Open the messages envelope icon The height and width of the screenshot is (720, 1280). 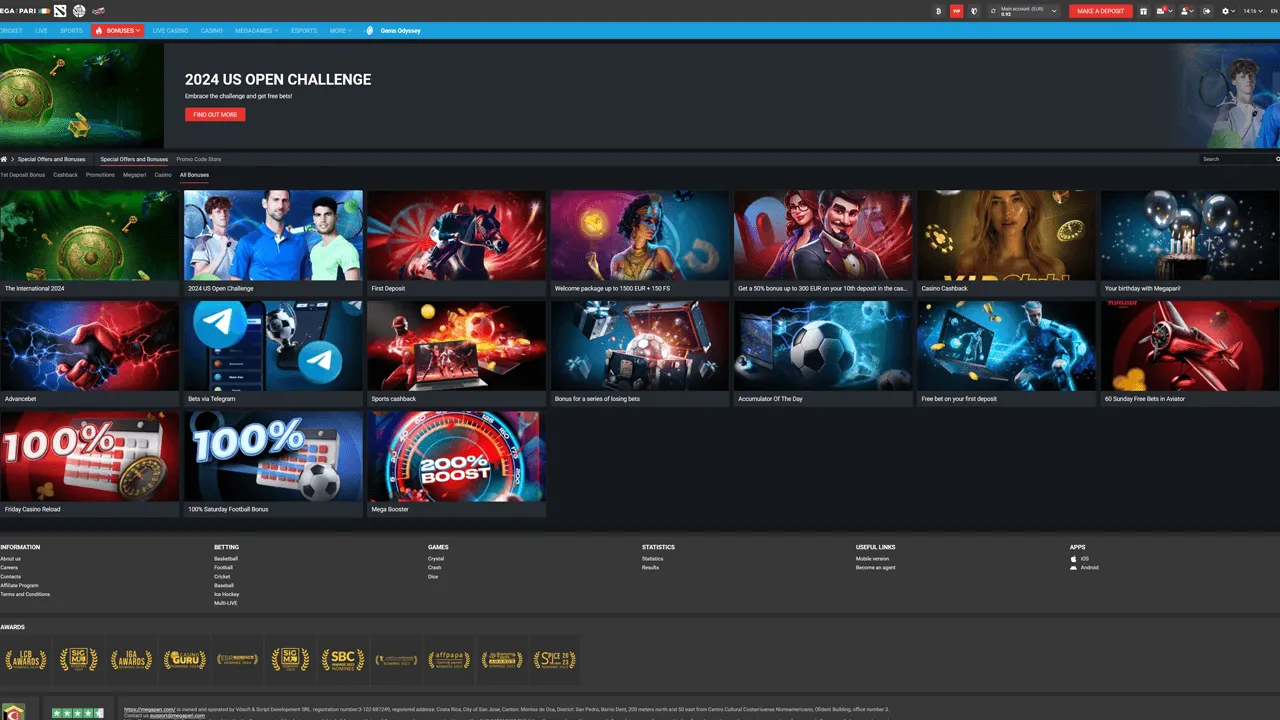[1162, 11]
